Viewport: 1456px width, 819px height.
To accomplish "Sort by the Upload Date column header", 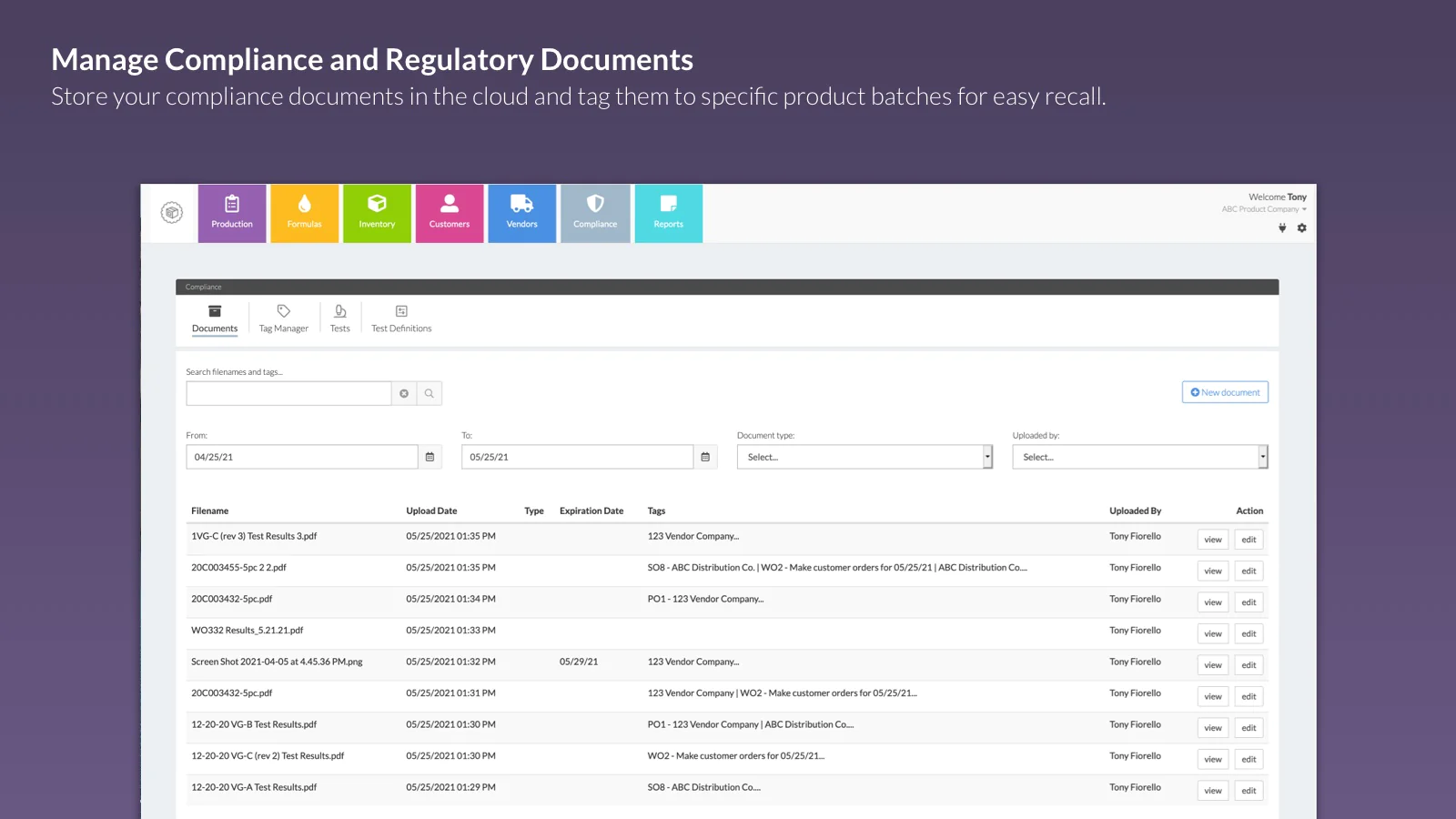I will [x=431, y=511].
